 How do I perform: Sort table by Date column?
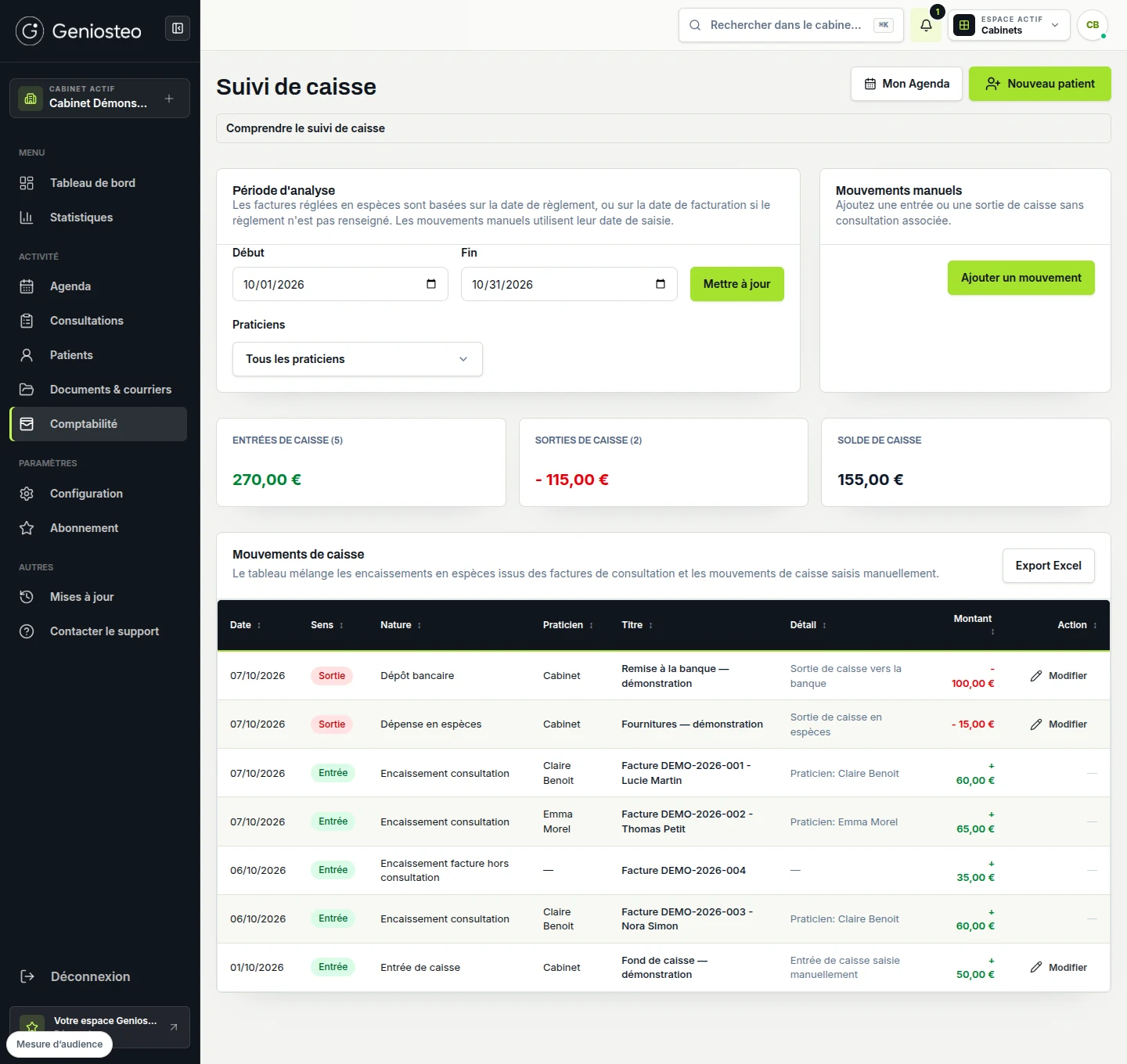point(246,625)
